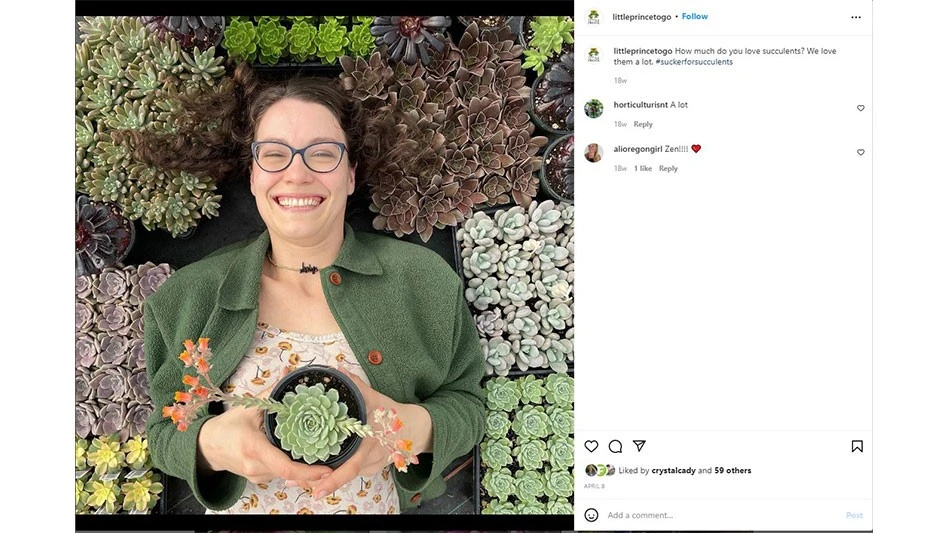Open the #suckerforsucculents hashtag

(694, 62)
